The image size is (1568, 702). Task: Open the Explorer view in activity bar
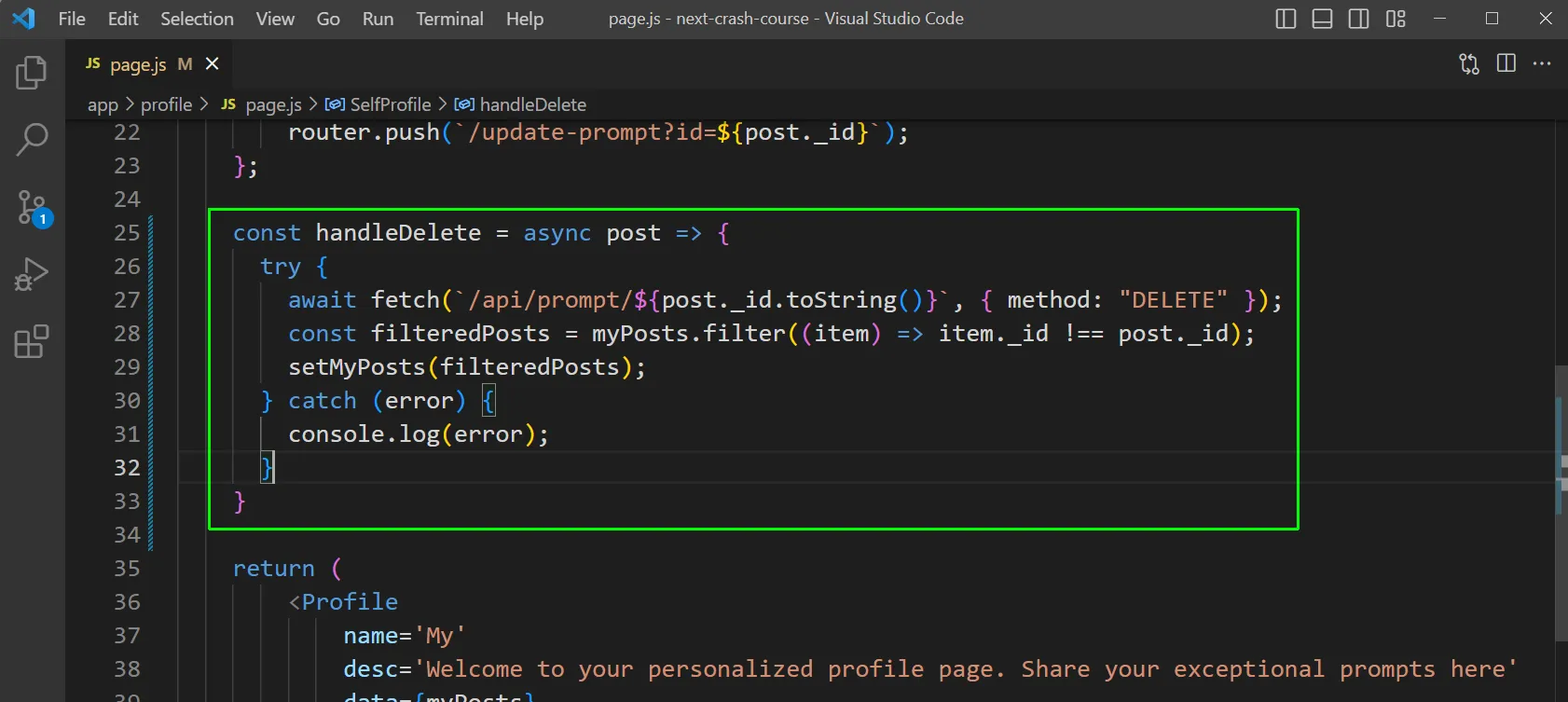tap(32, 72)
